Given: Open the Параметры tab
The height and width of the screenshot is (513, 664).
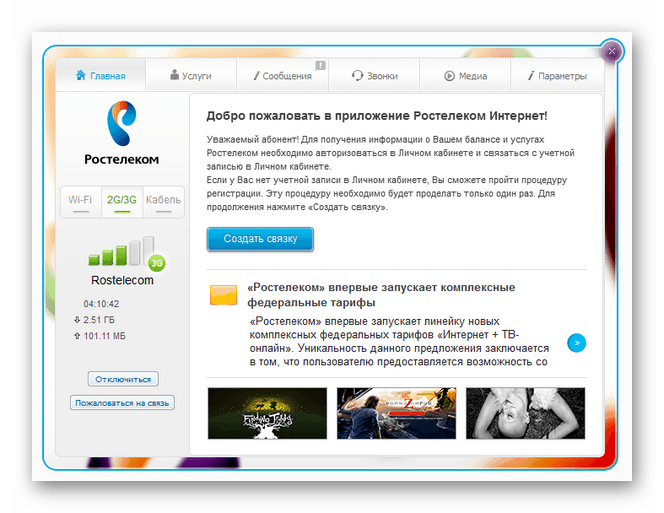Looking at the screenshot, I should (x=557, y=75).
